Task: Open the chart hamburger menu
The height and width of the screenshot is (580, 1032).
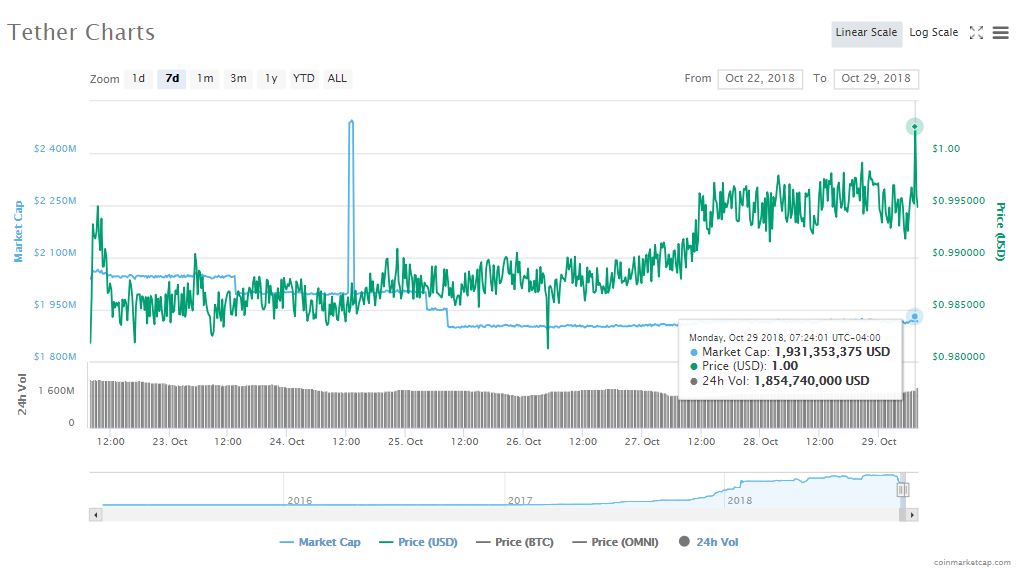Action: (x=1001, y=33)
